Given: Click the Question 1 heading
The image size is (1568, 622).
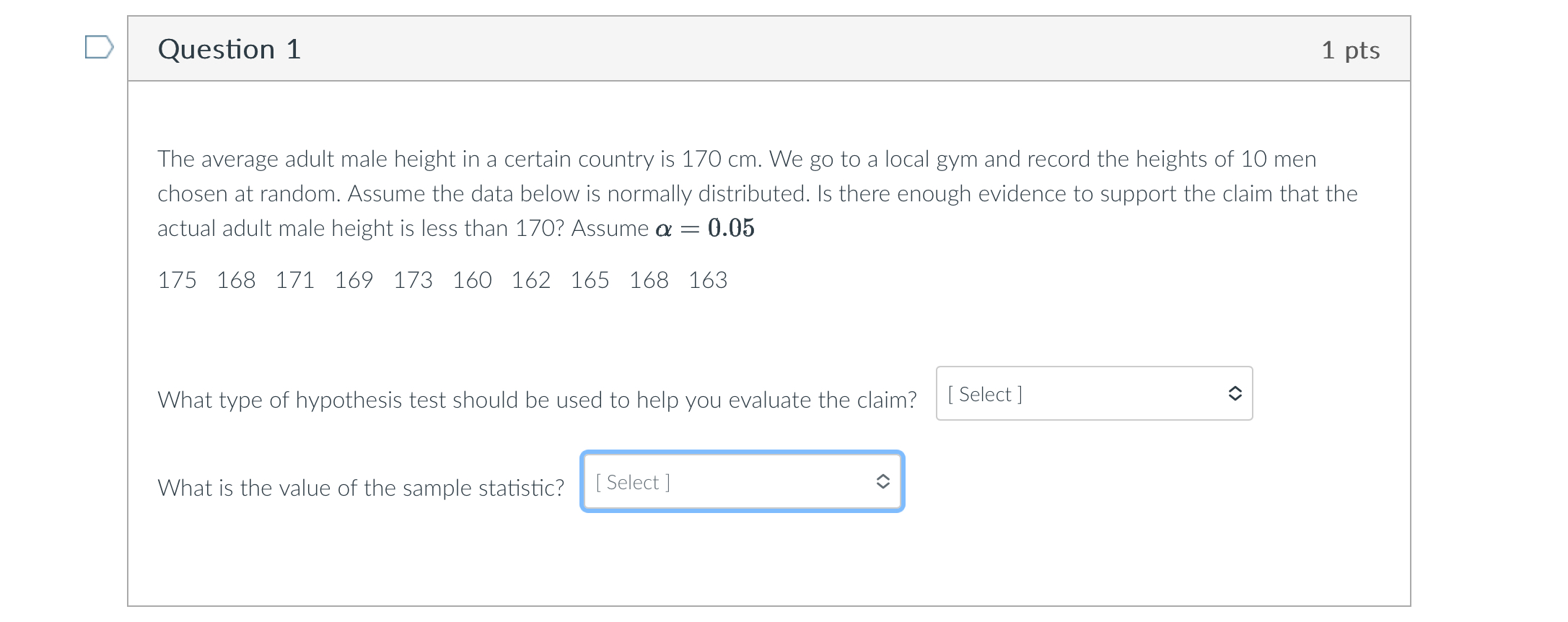Looking at the screenshot, I should [229, 49].
